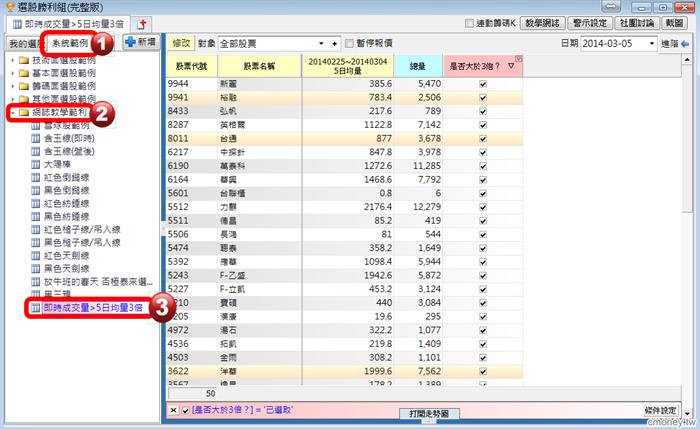The width and height of the screenshot is (700, 429).
Task: Select the 即時成交量>5日均量3倍 document tab
Action: 67,24
